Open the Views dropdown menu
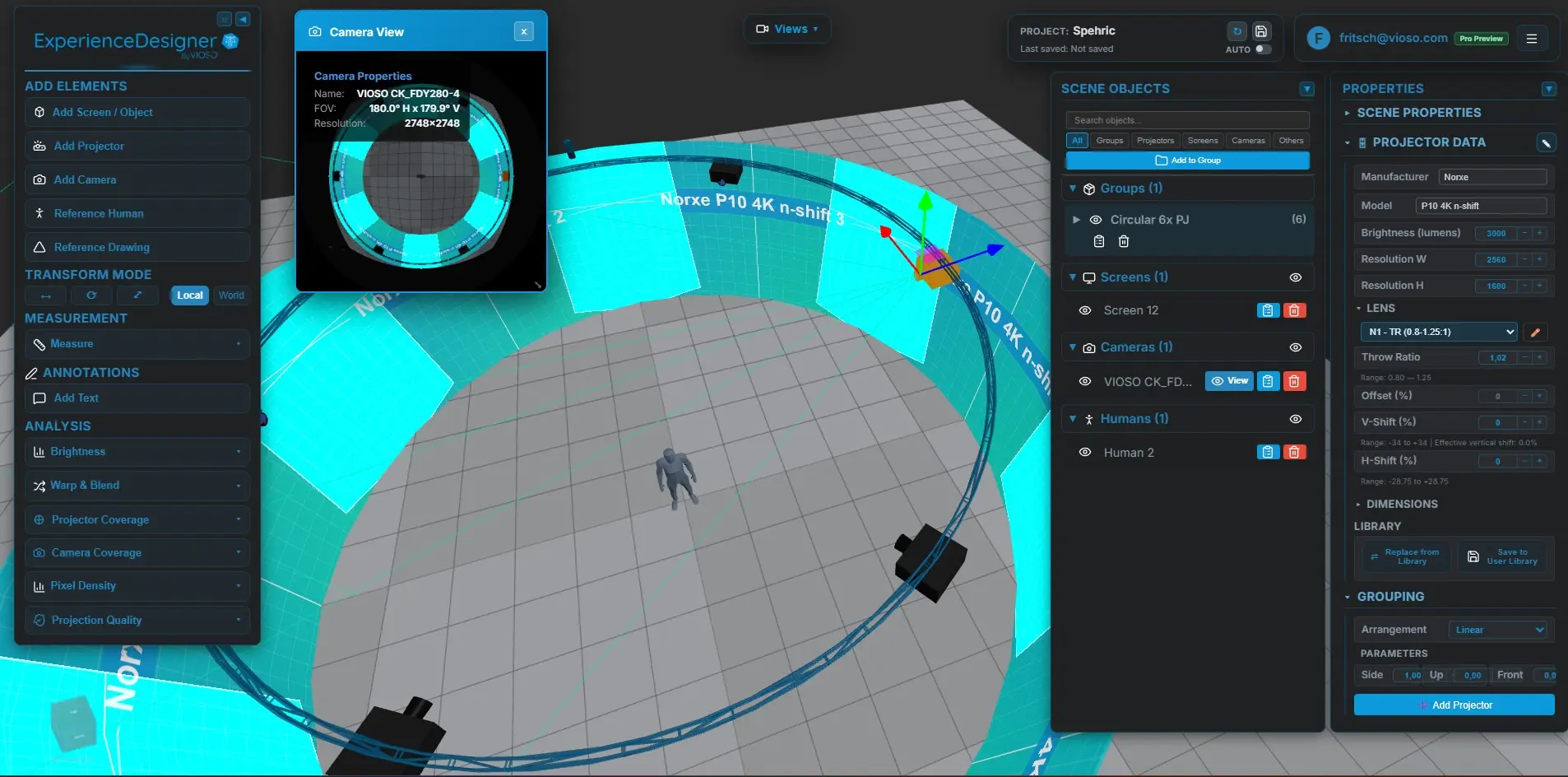Image resolution: width=1568 pixels, height=777 pixels. click(x=787, y=29)
